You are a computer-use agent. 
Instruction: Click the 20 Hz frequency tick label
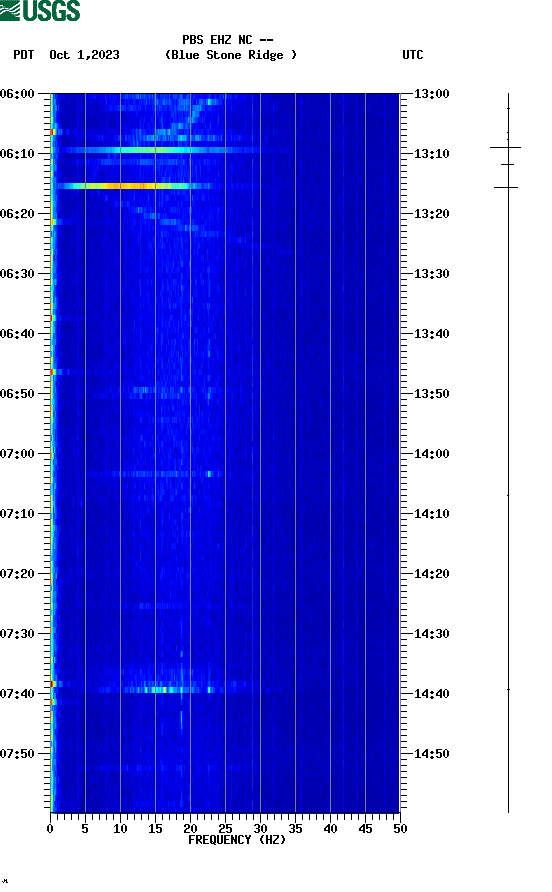click(190, 829)
